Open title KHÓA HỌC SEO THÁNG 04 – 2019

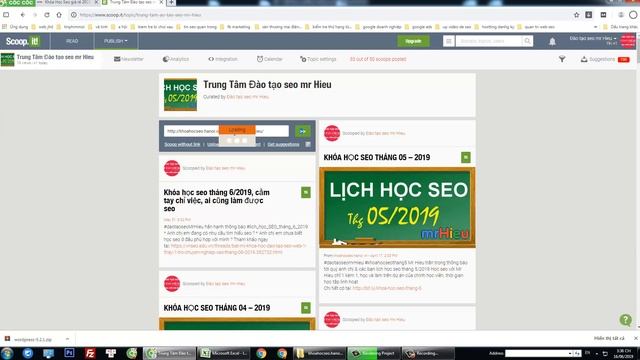tap(217, 308)
